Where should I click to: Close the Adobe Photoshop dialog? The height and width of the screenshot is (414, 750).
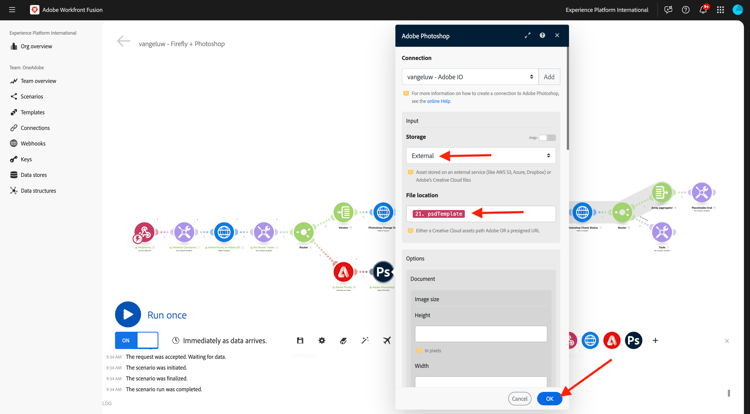[557, 35]
